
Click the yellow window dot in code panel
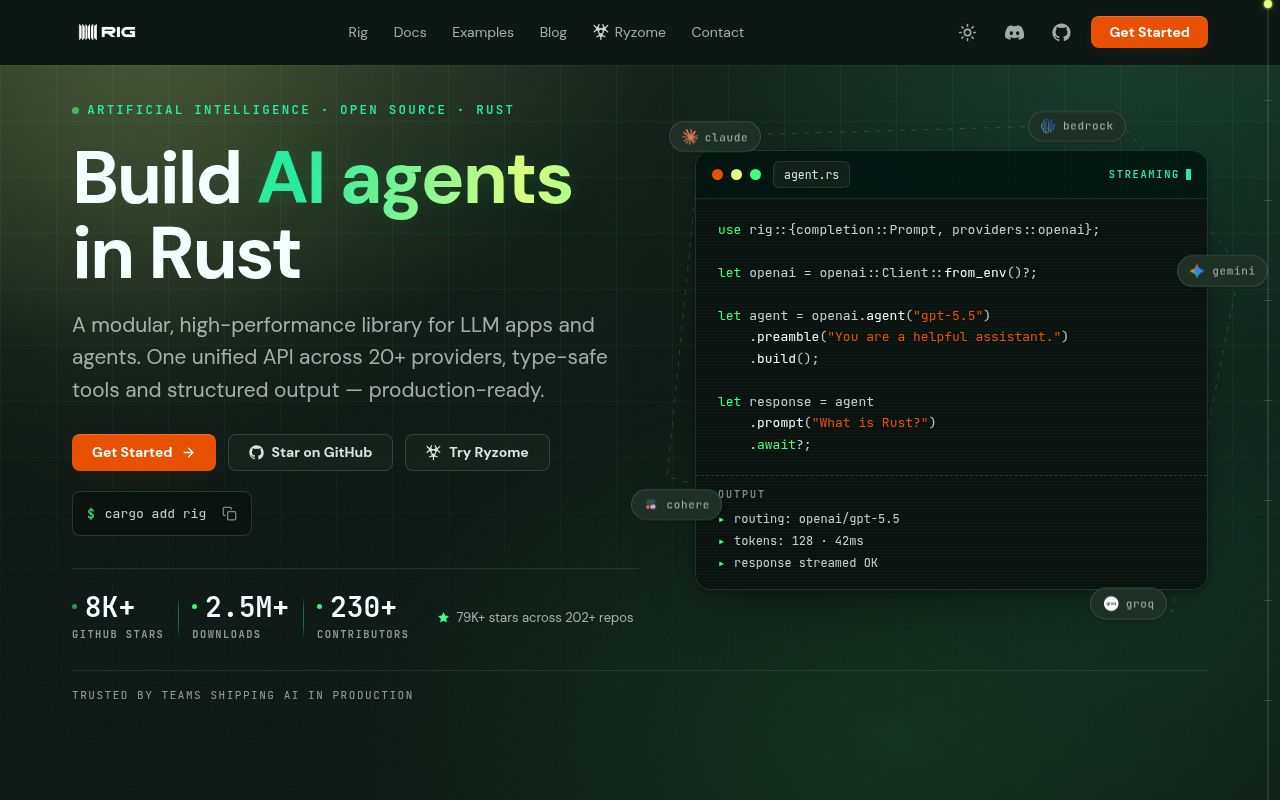[736, 175]
